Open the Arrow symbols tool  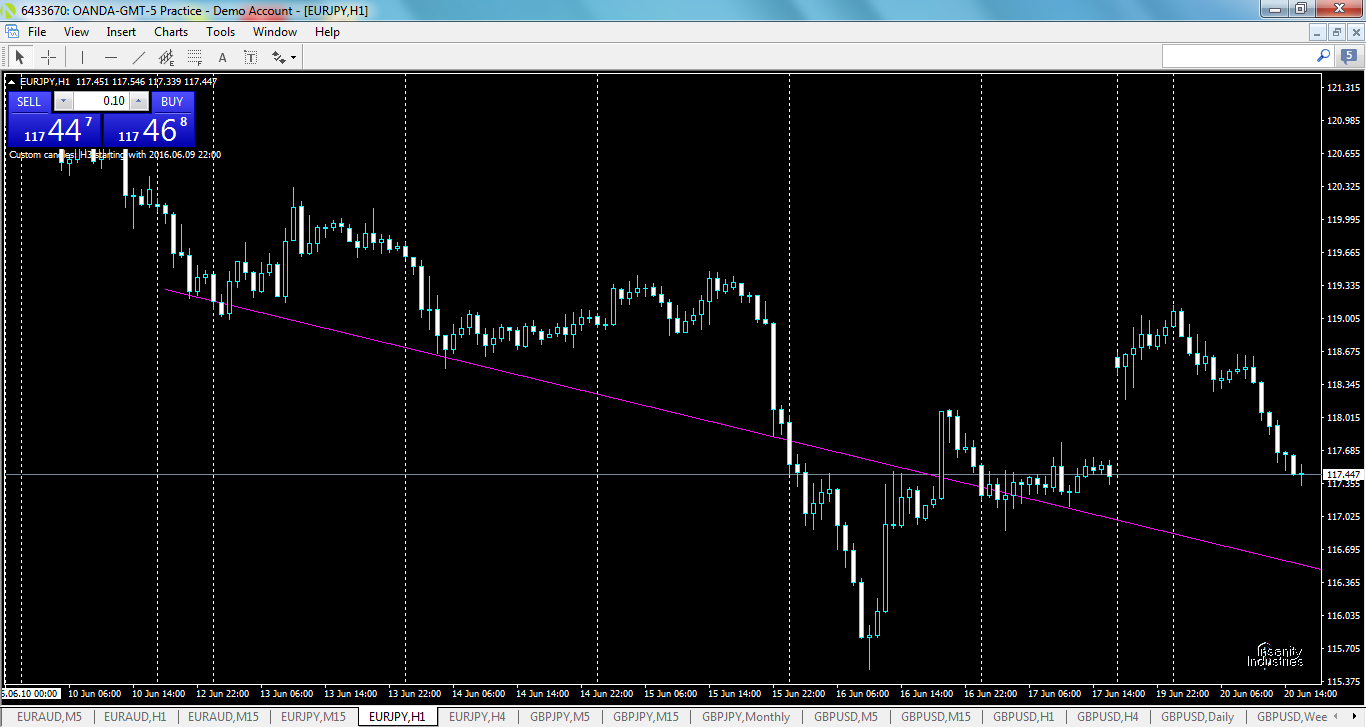point(277,57)
